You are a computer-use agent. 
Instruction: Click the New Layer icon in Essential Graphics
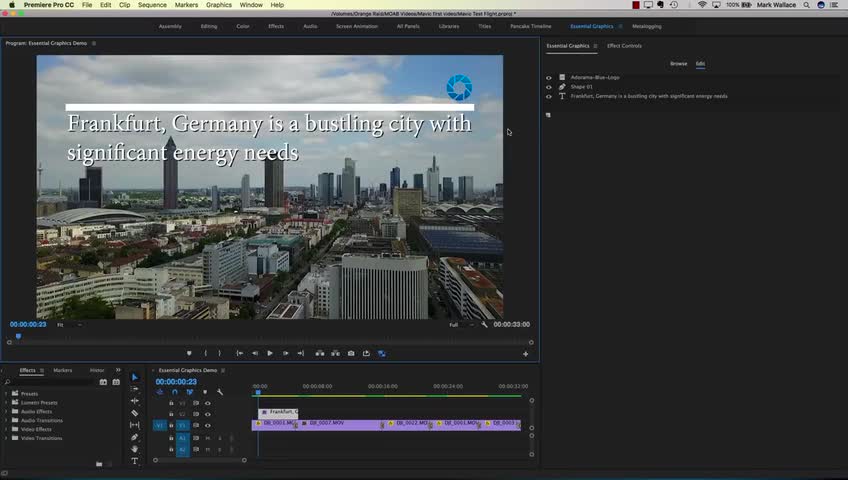click(548, 115)
